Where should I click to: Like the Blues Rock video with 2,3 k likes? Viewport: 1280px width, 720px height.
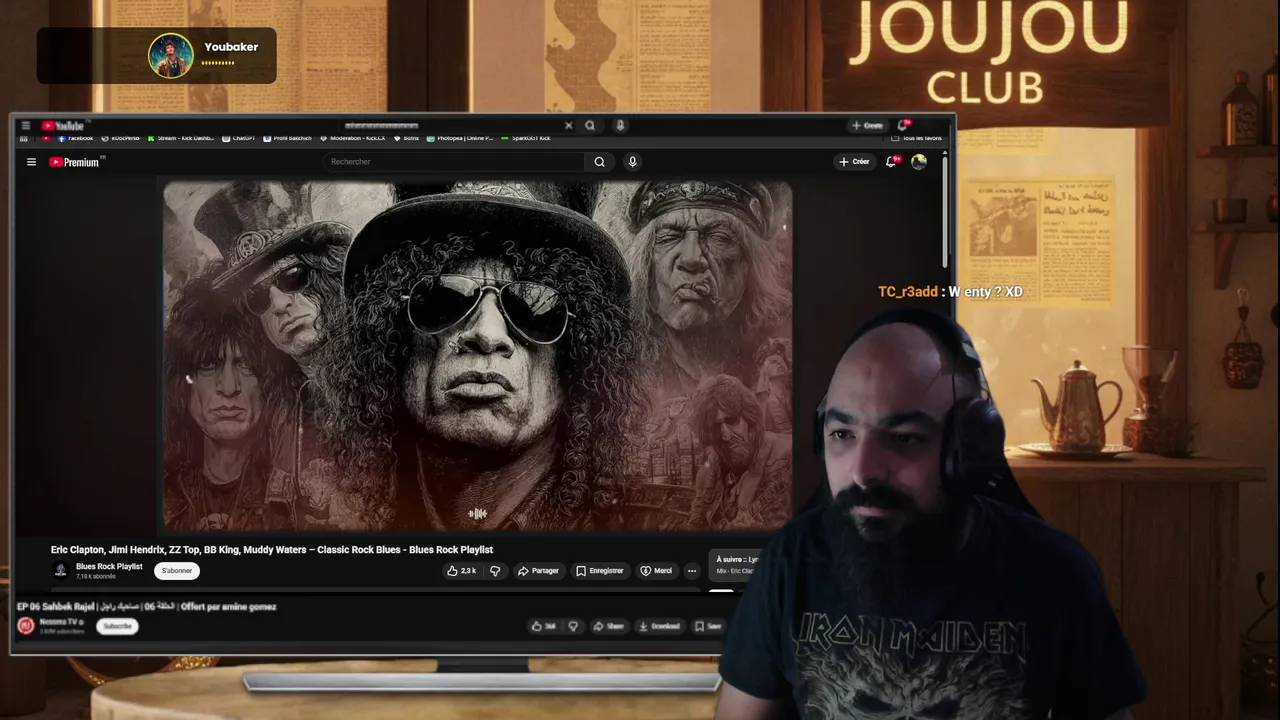tap(461, 571)
